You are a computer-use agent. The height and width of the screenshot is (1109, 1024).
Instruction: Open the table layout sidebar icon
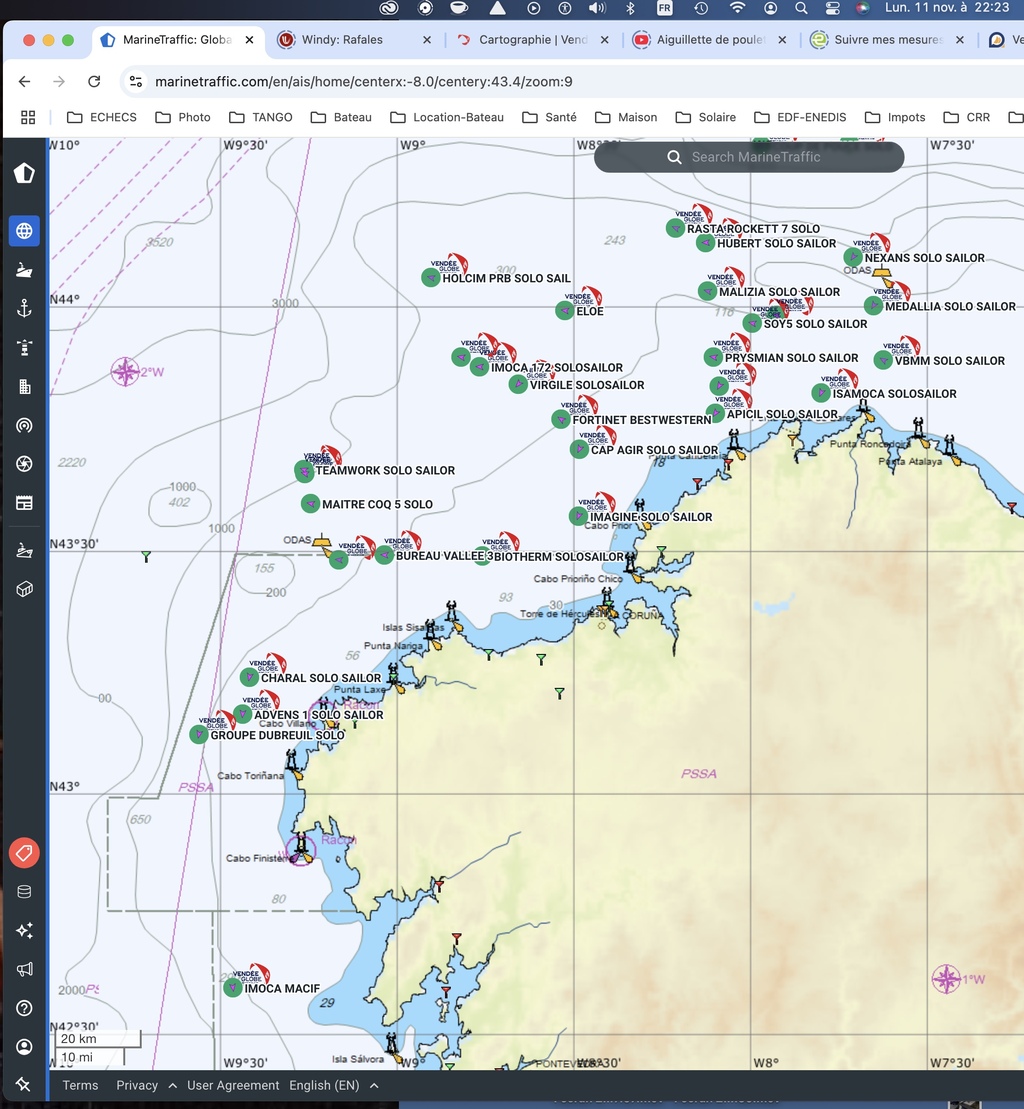click(x=24, y=503)
